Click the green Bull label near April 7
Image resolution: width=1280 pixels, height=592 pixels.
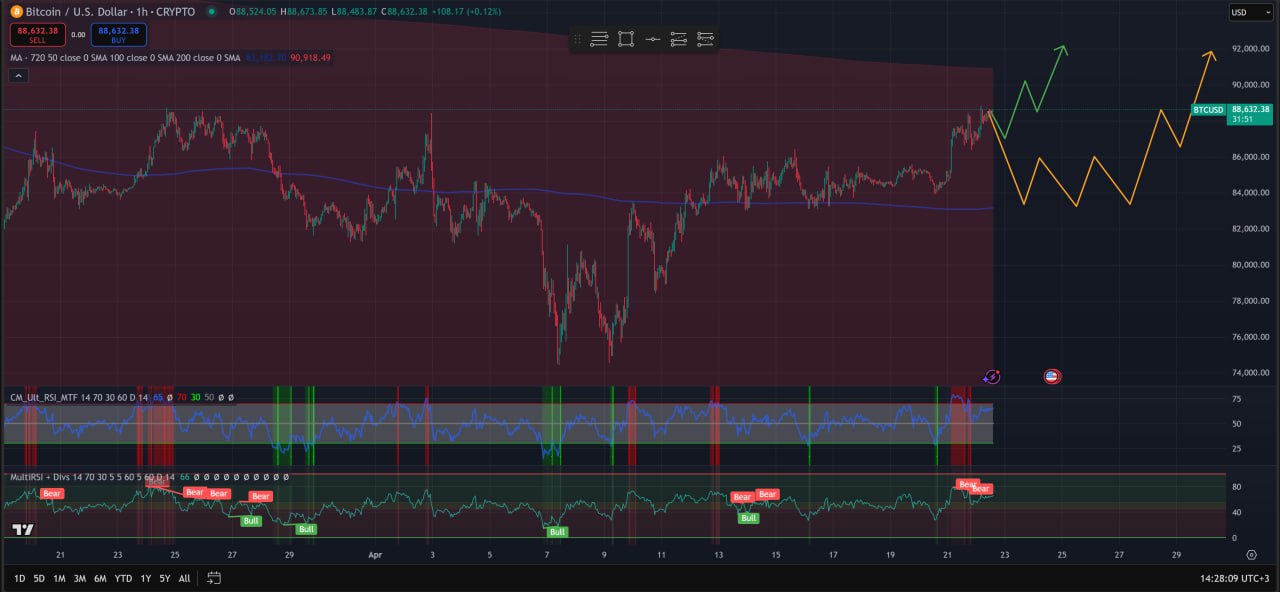(557, 531)
